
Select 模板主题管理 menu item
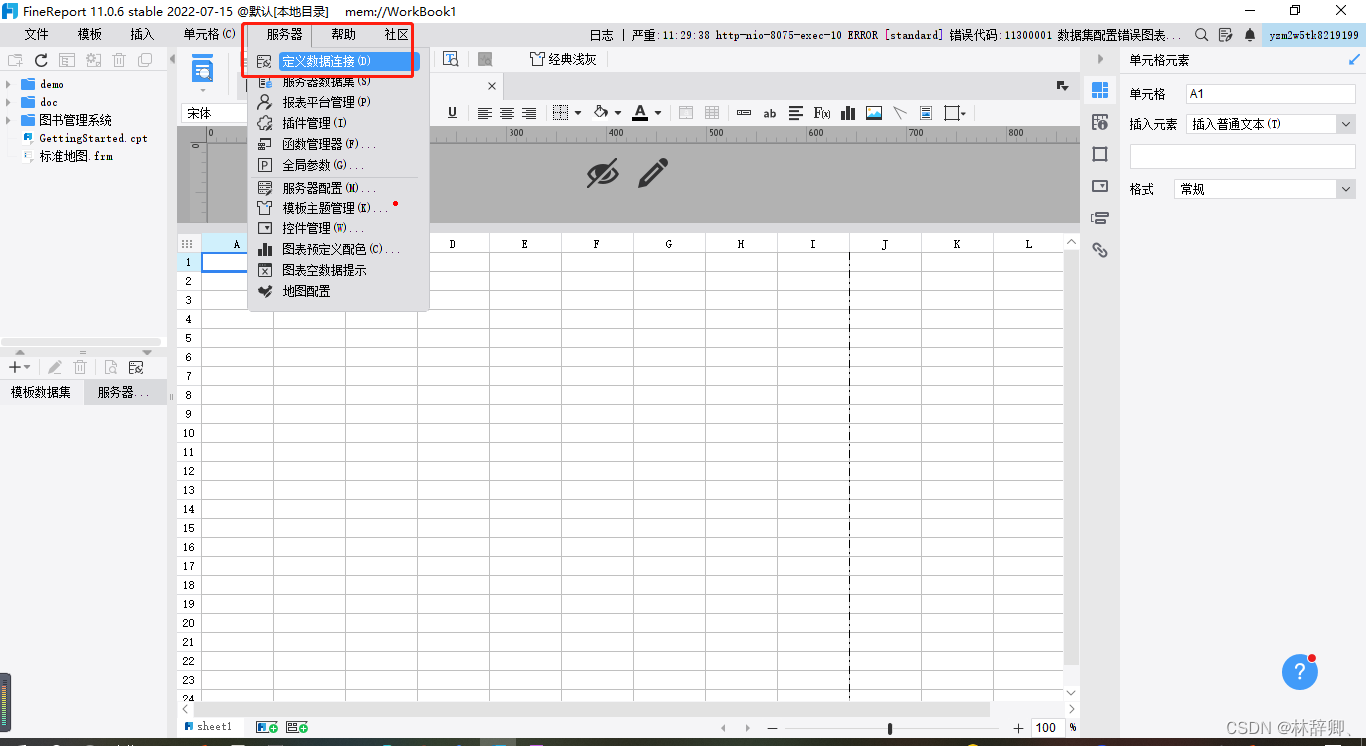tap(338, 208)
